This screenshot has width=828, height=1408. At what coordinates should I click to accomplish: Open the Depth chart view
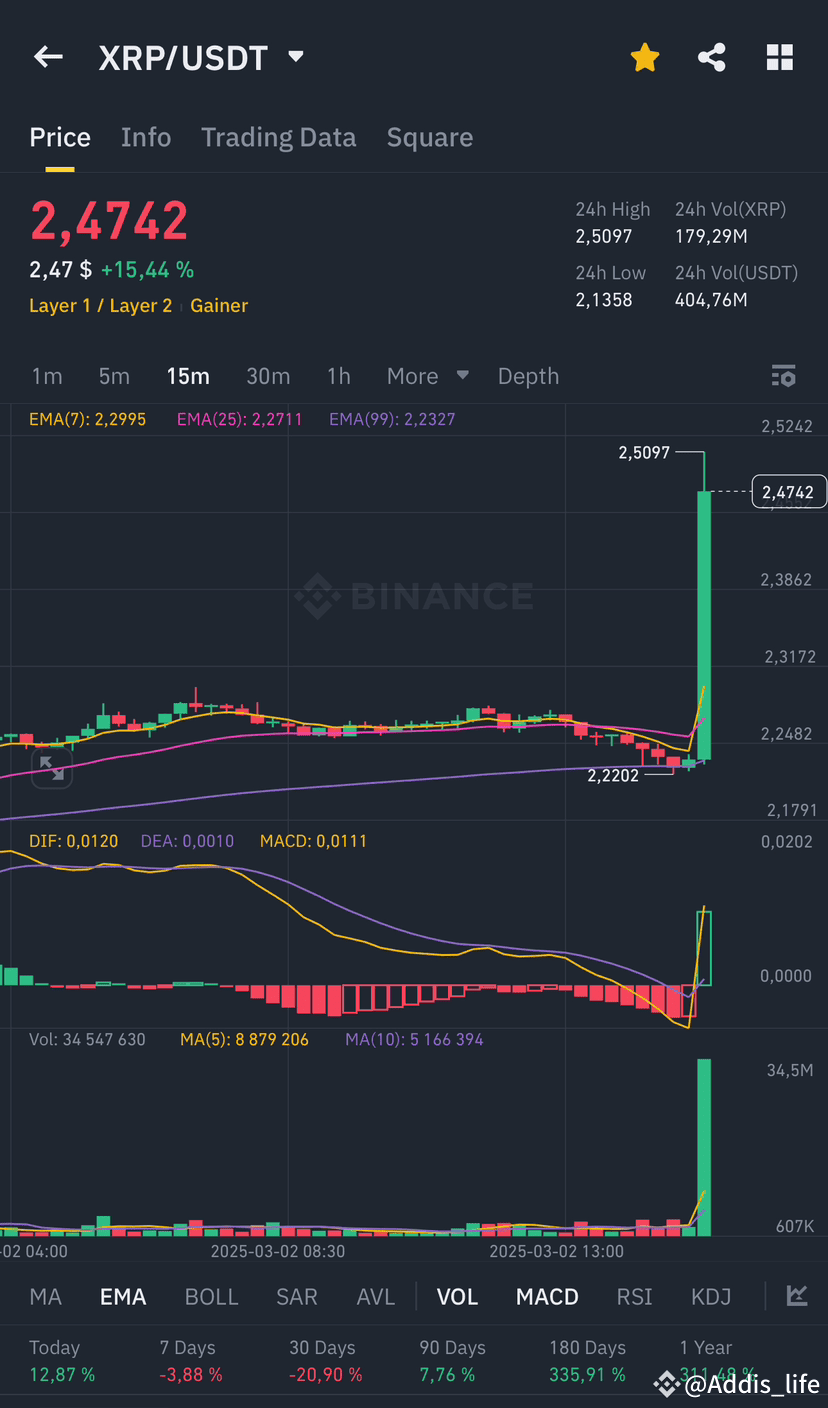(x=528, y=376)
